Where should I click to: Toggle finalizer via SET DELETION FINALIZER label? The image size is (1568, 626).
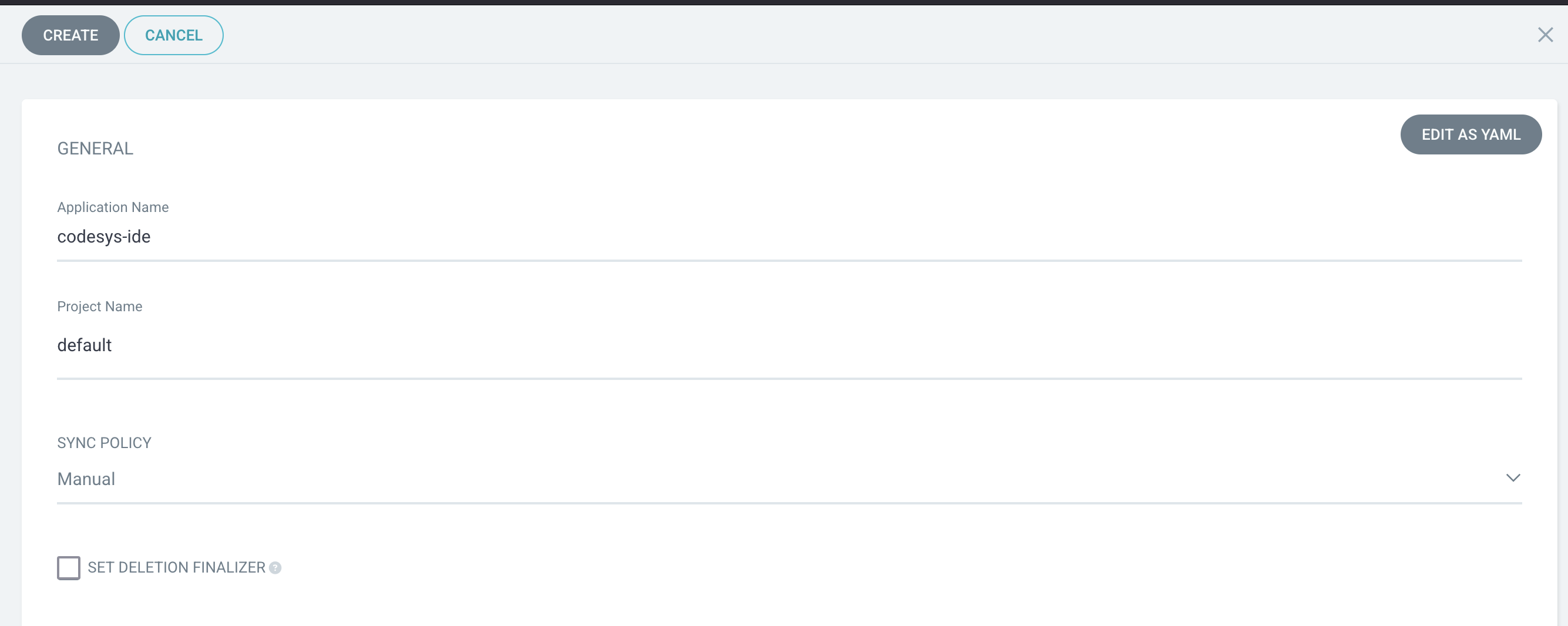177,567
